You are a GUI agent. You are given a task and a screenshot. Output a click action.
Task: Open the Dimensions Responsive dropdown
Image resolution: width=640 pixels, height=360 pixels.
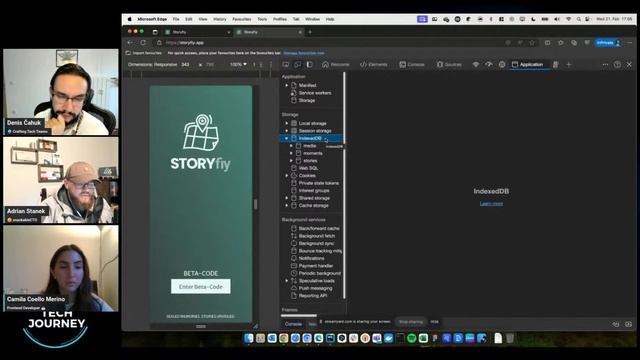click(153, 64)
